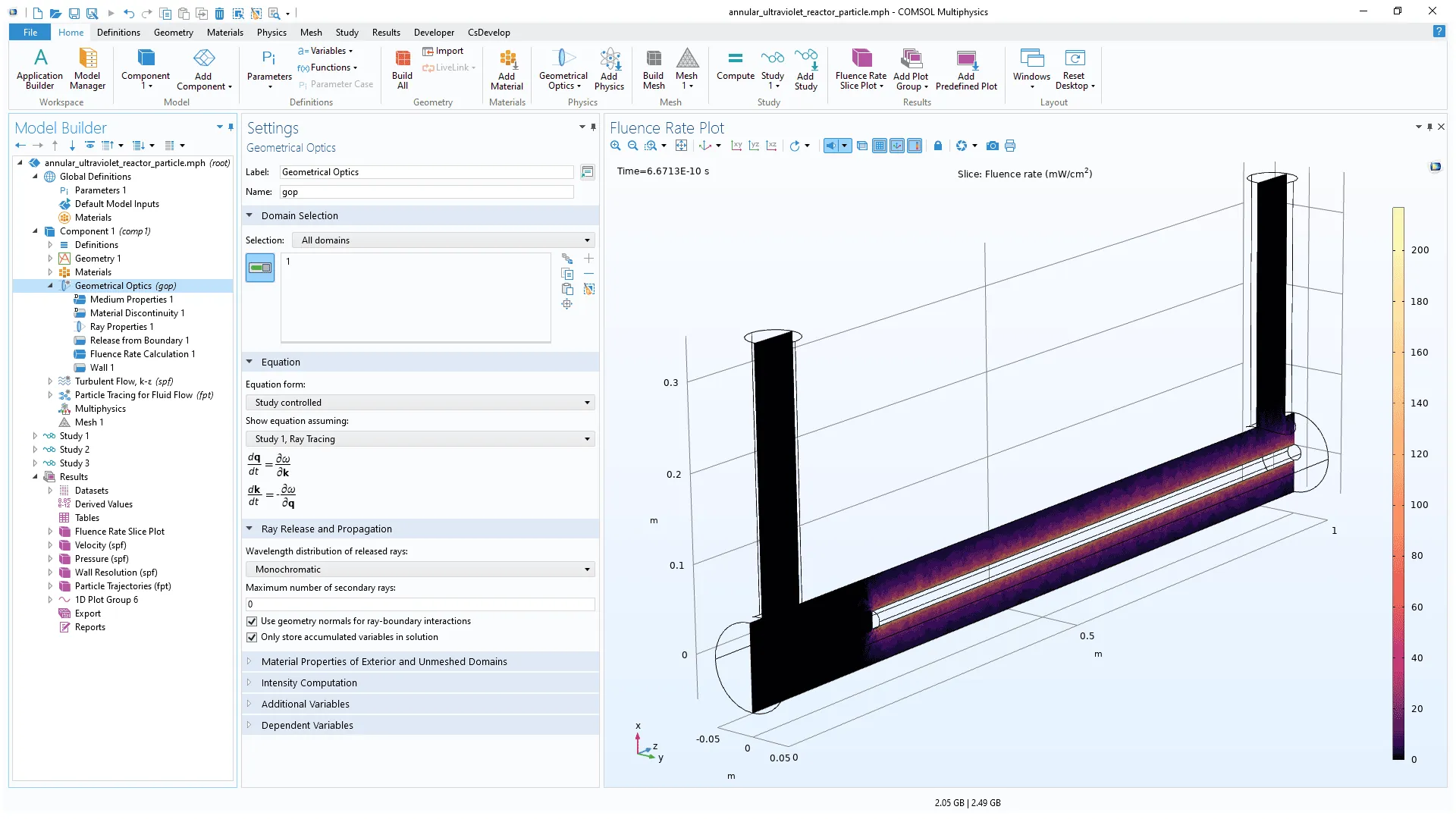
Task: Open the Wavelength distribution Monochromatic dropdown
Action: pyautogui.click(x=420, y=570)
